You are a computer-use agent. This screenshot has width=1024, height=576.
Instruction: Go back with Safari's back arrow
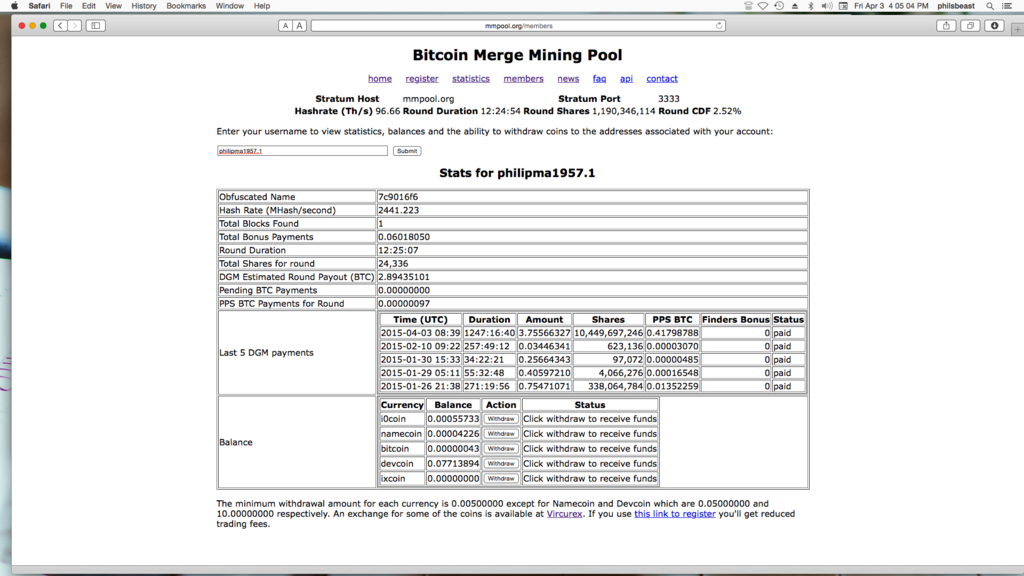pyautogui.click(x=60, y=25)
